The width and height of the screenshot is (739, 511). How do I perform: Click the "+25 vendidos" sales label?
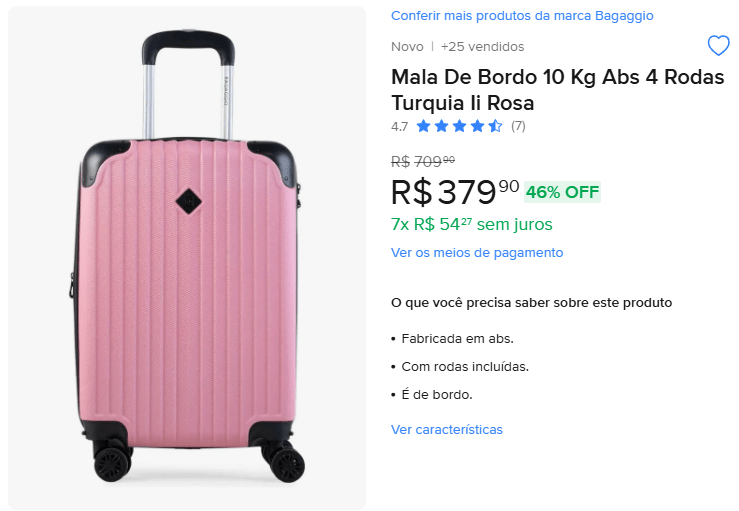pos(482,47)
